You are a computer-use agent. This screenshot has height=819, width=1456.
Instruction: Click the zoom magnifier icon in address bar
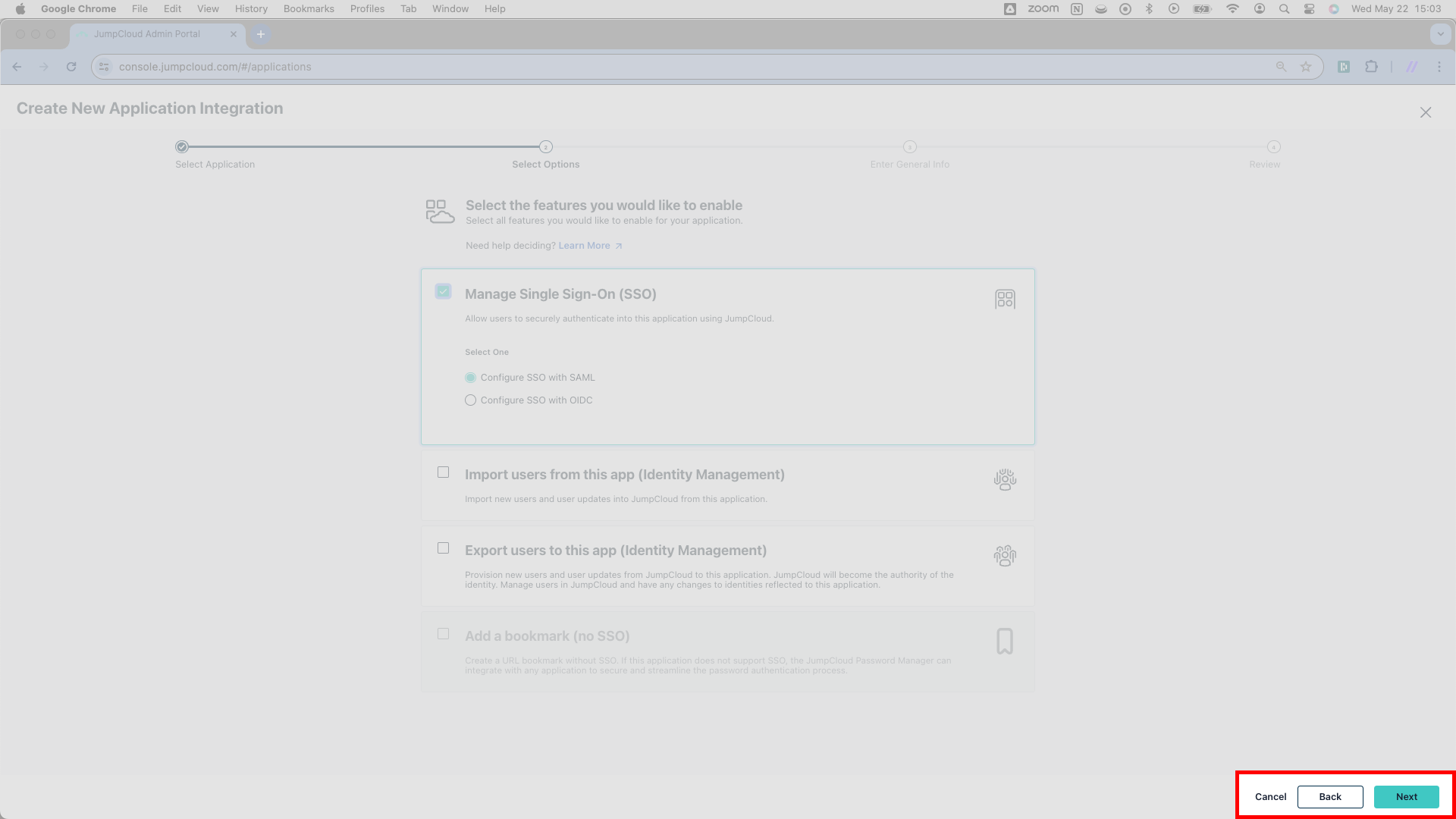pyautogui.click(x=1281, y=67)
